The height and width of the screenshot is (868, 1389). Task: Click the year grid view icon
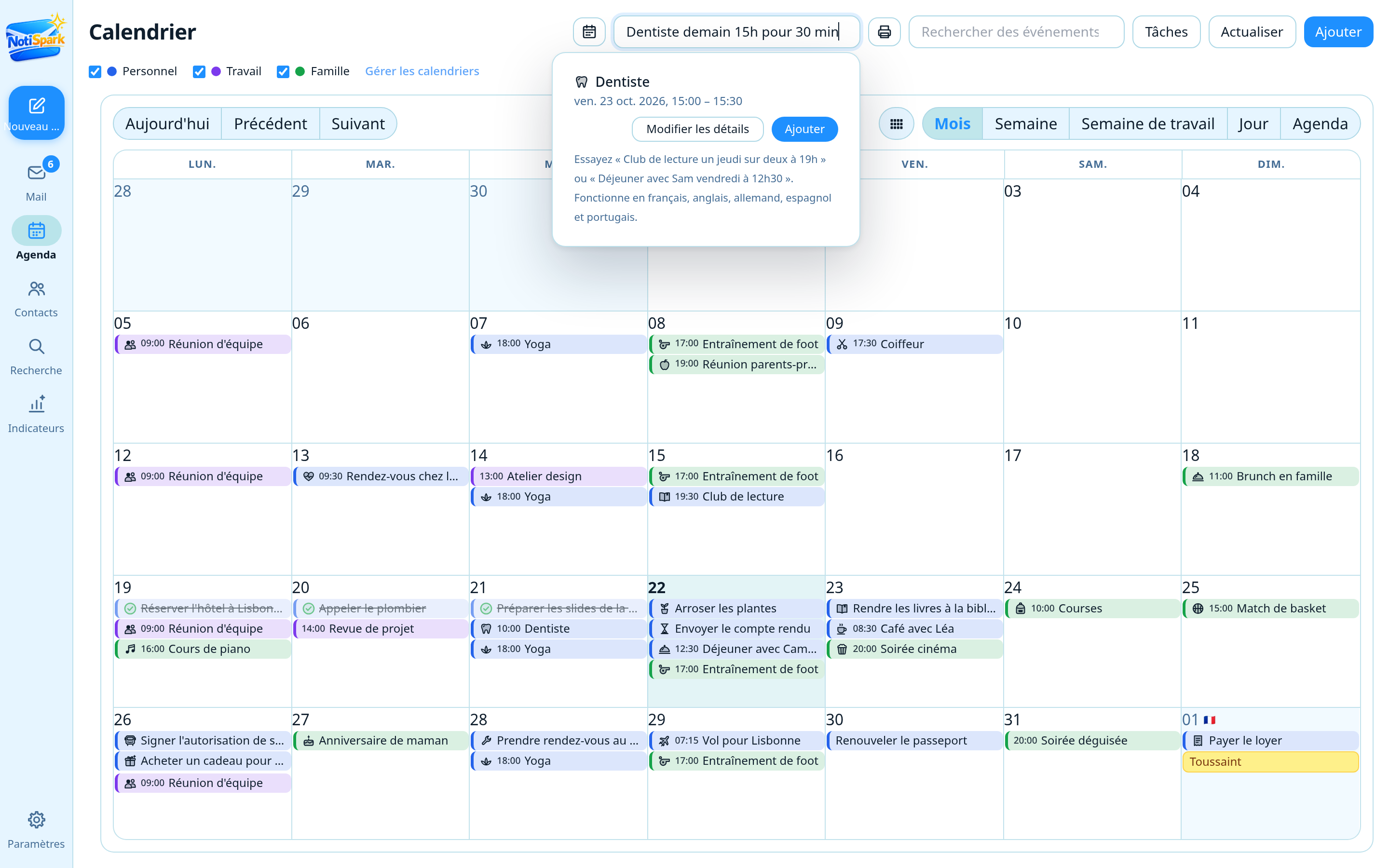[x=896, y=123]
